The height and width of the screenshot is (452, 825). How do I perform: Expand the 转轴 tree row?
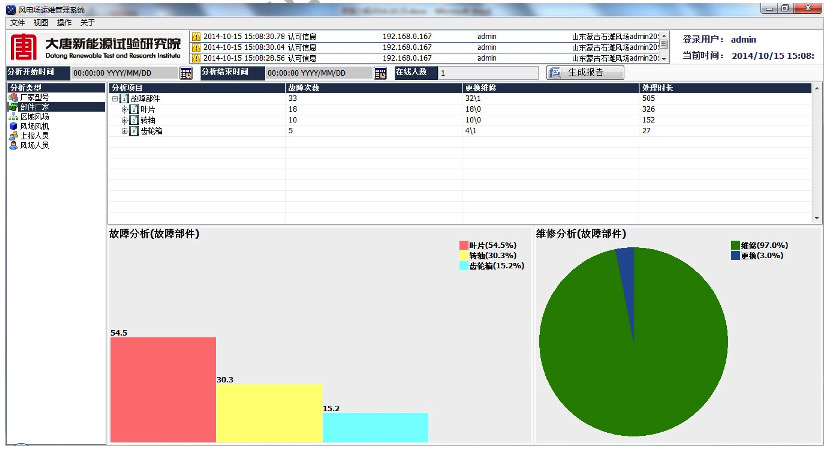125,120
